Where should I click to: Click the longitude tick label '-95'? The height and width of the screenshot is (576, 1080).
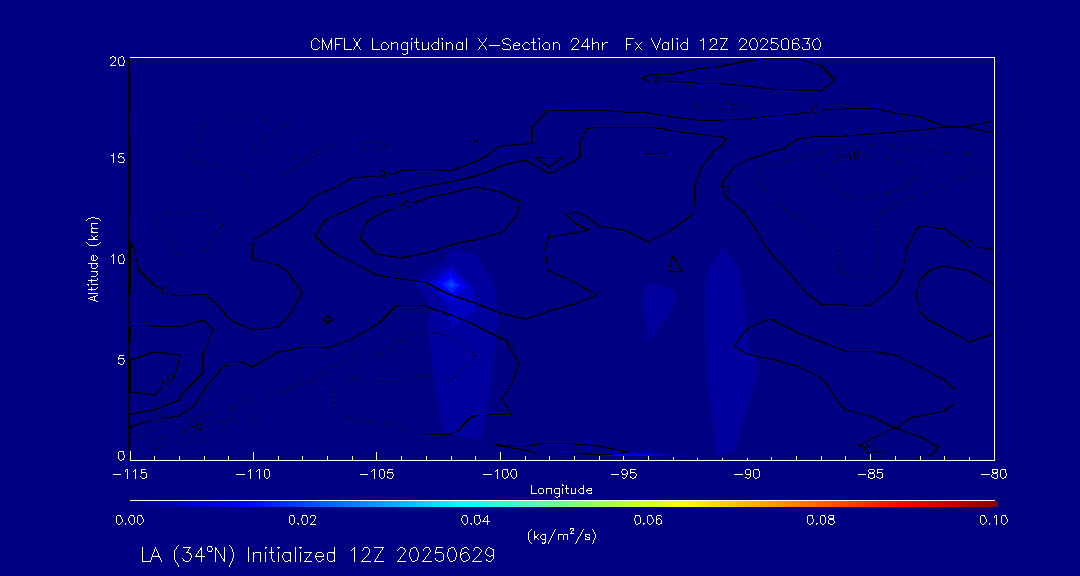pos(623,475)
